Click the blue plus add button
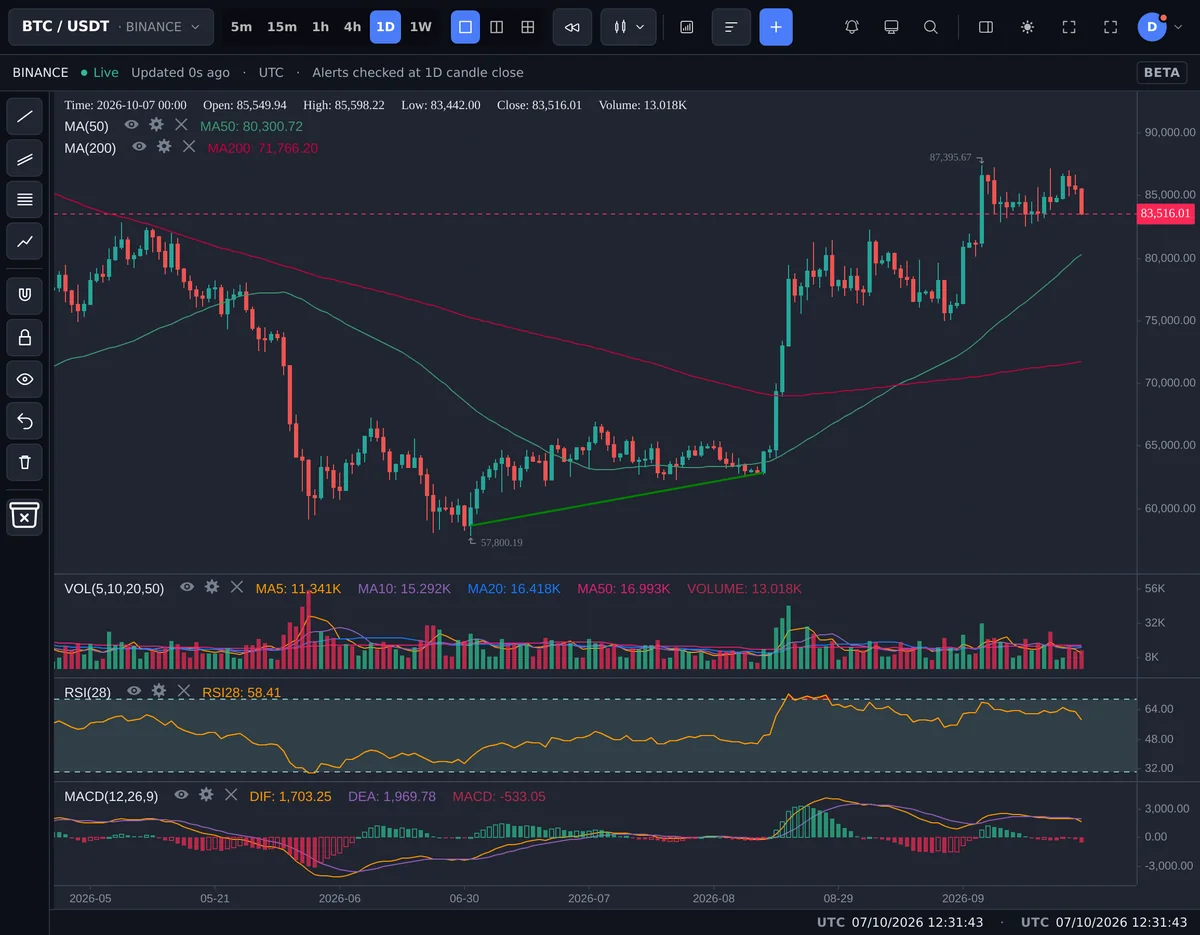This screenshot has width=1200, height=935. click(776, 27)
